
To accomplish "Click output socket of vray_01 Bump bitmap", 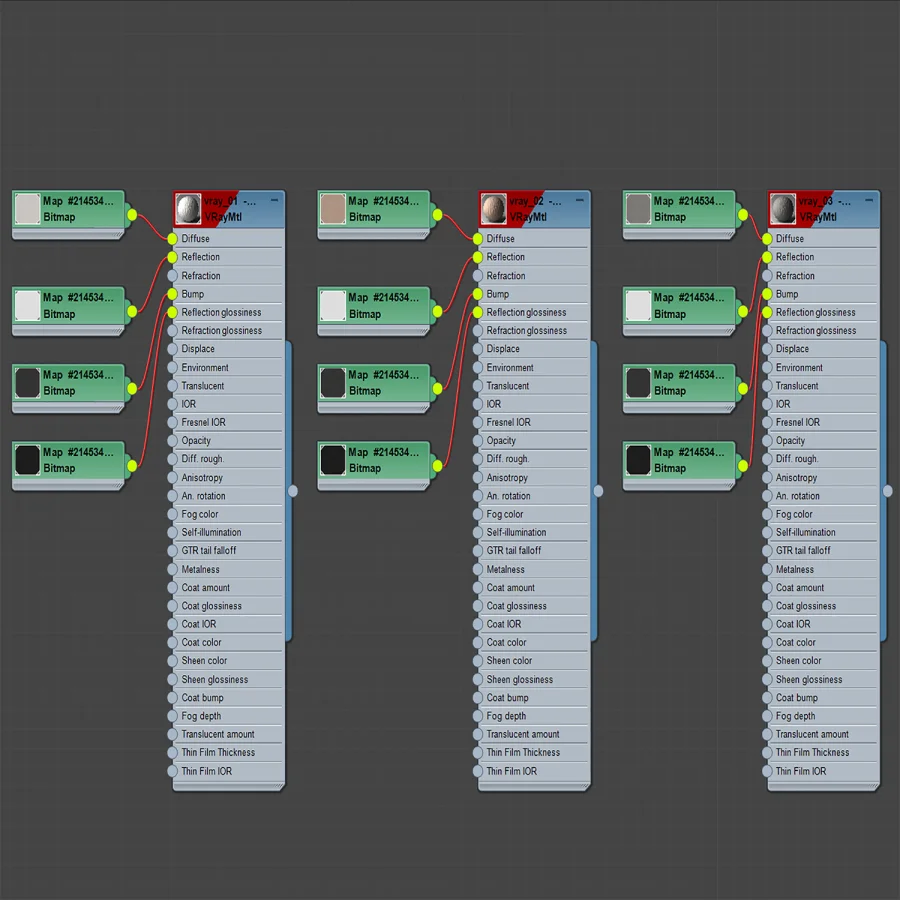I will tap(132, 389).
